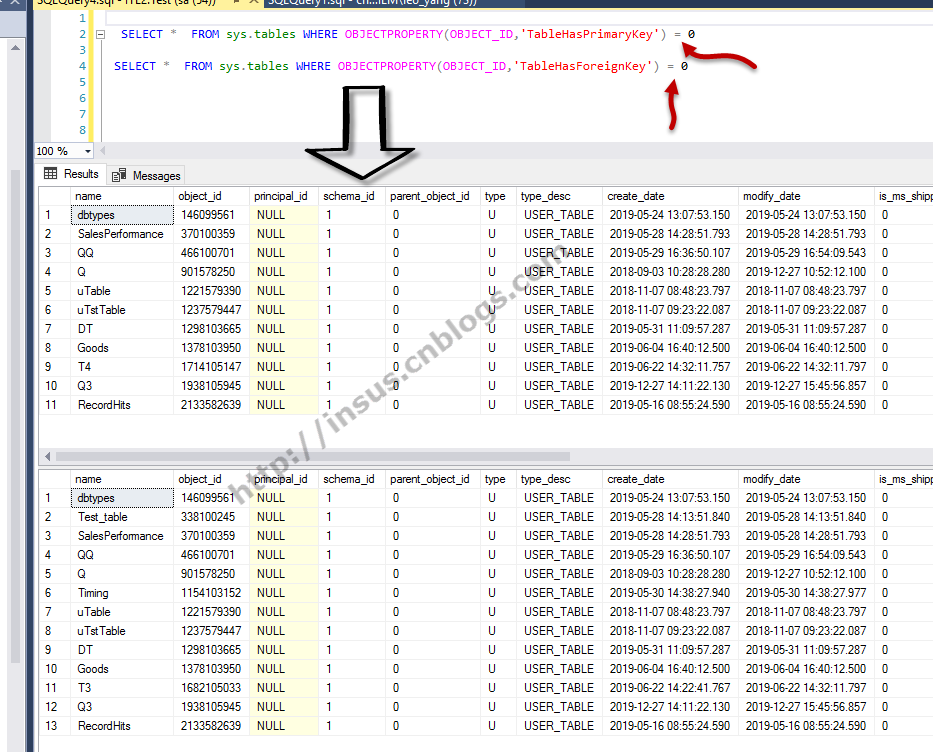
Task: Click the modify_date header in the second results grid
Action: [x=806, y=479]
